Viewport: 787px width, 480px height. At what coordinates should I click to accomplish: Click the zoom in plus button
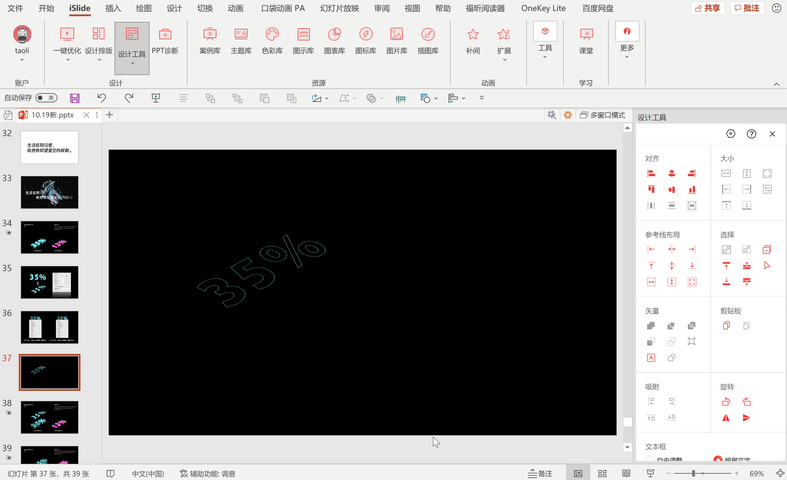tap(736, 473)
